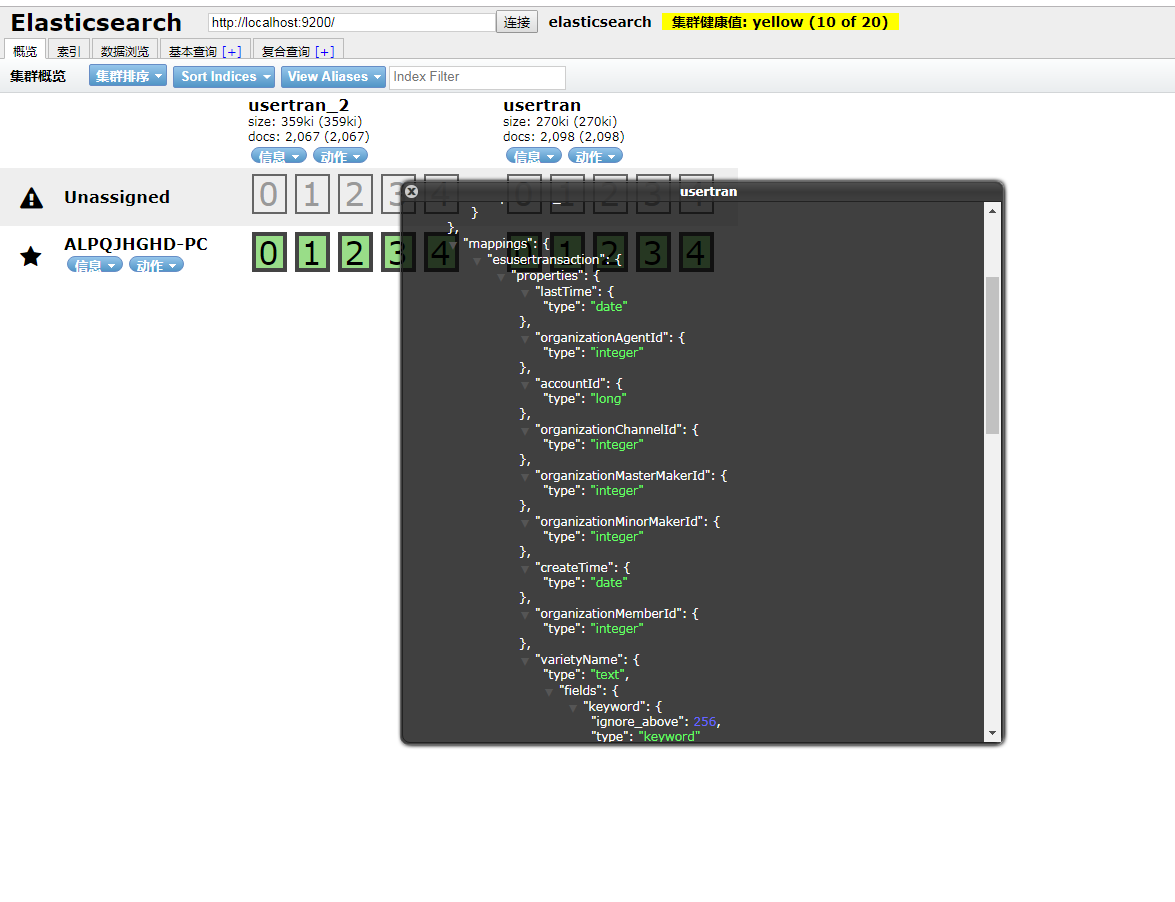This screenshot has height=902, width=1175.
Task: Select unassigned shard 1 of usertran_2
Action: pos(312,194)
